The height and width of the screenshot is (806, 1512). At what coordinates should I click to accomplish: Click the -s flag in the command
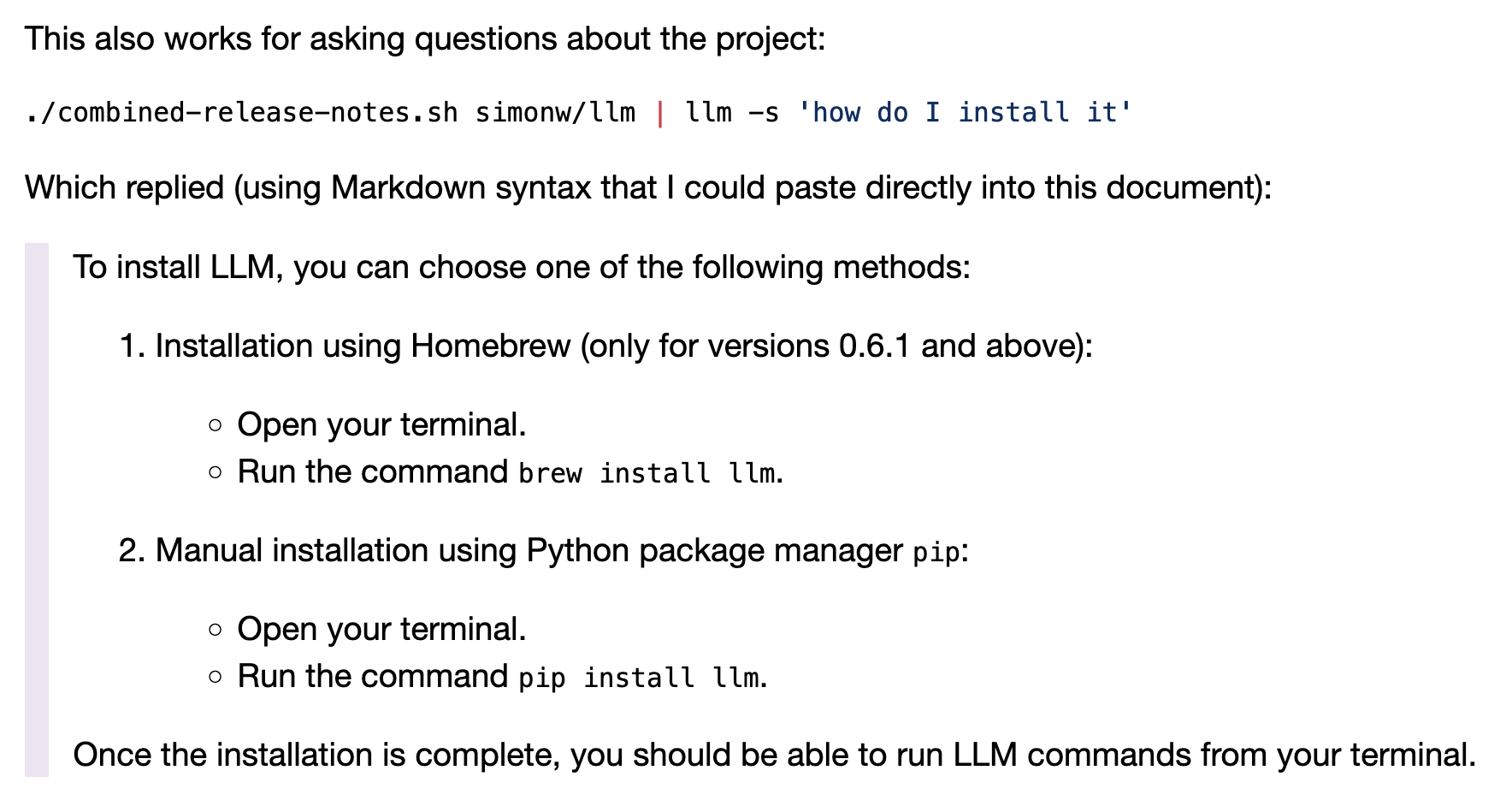pos(763,113)
